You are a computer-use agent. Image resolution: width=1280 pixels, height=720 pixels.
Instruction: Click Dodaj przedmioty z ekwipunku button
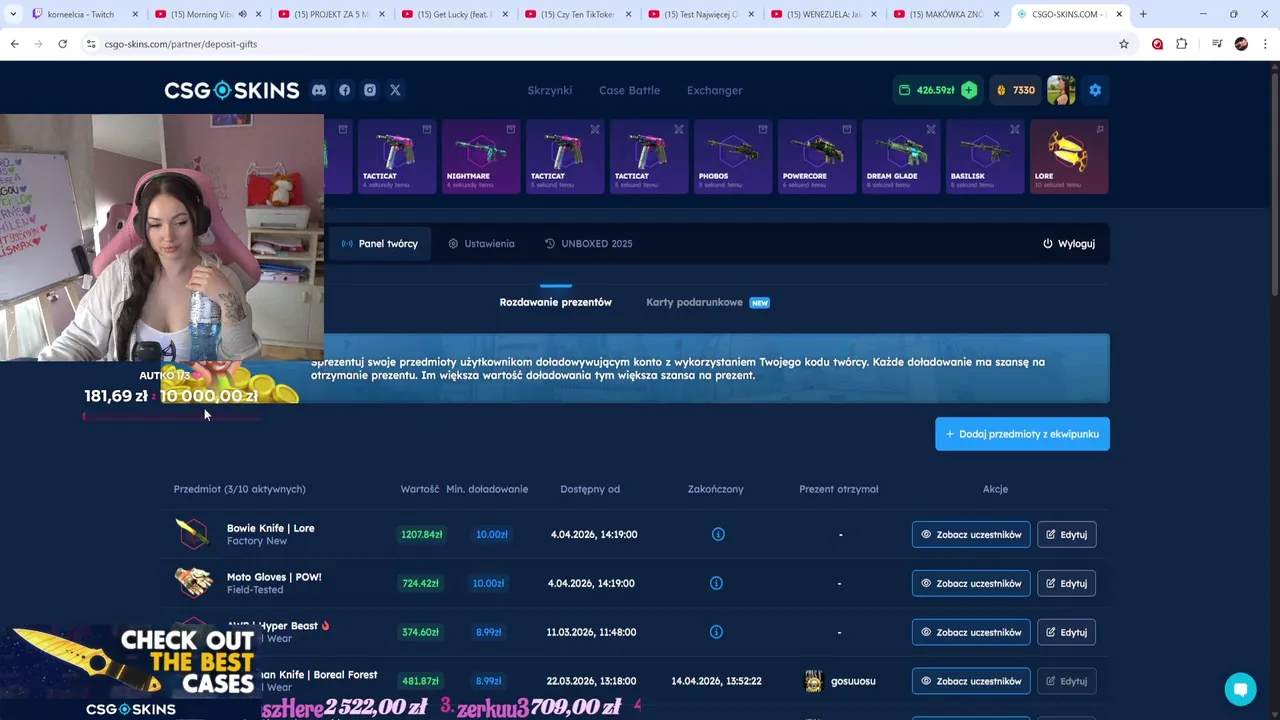coord(1022,434)
